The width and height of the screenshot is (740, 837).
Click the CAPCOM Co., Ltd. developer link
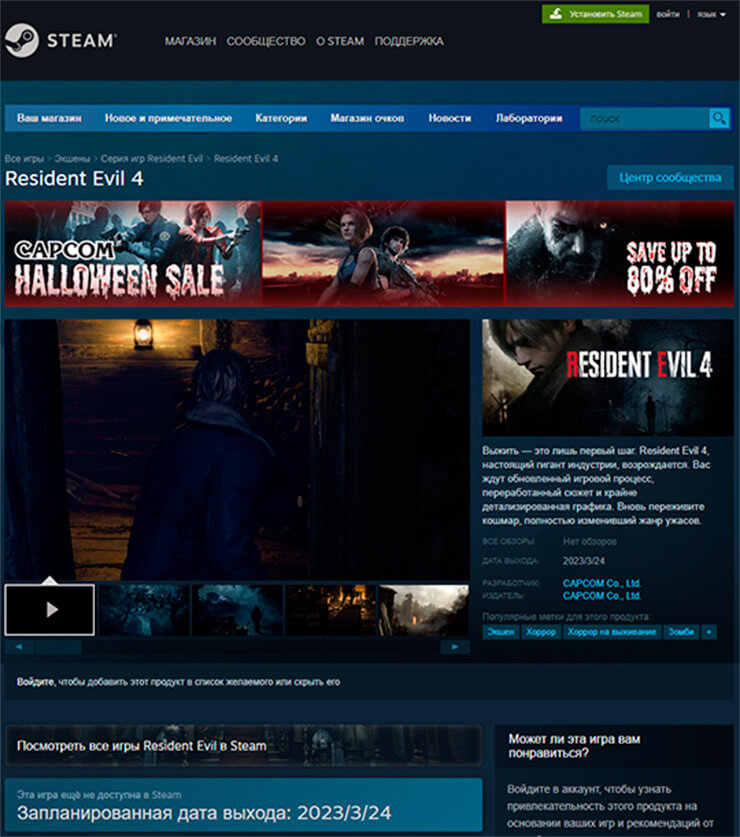coord(602,583)
